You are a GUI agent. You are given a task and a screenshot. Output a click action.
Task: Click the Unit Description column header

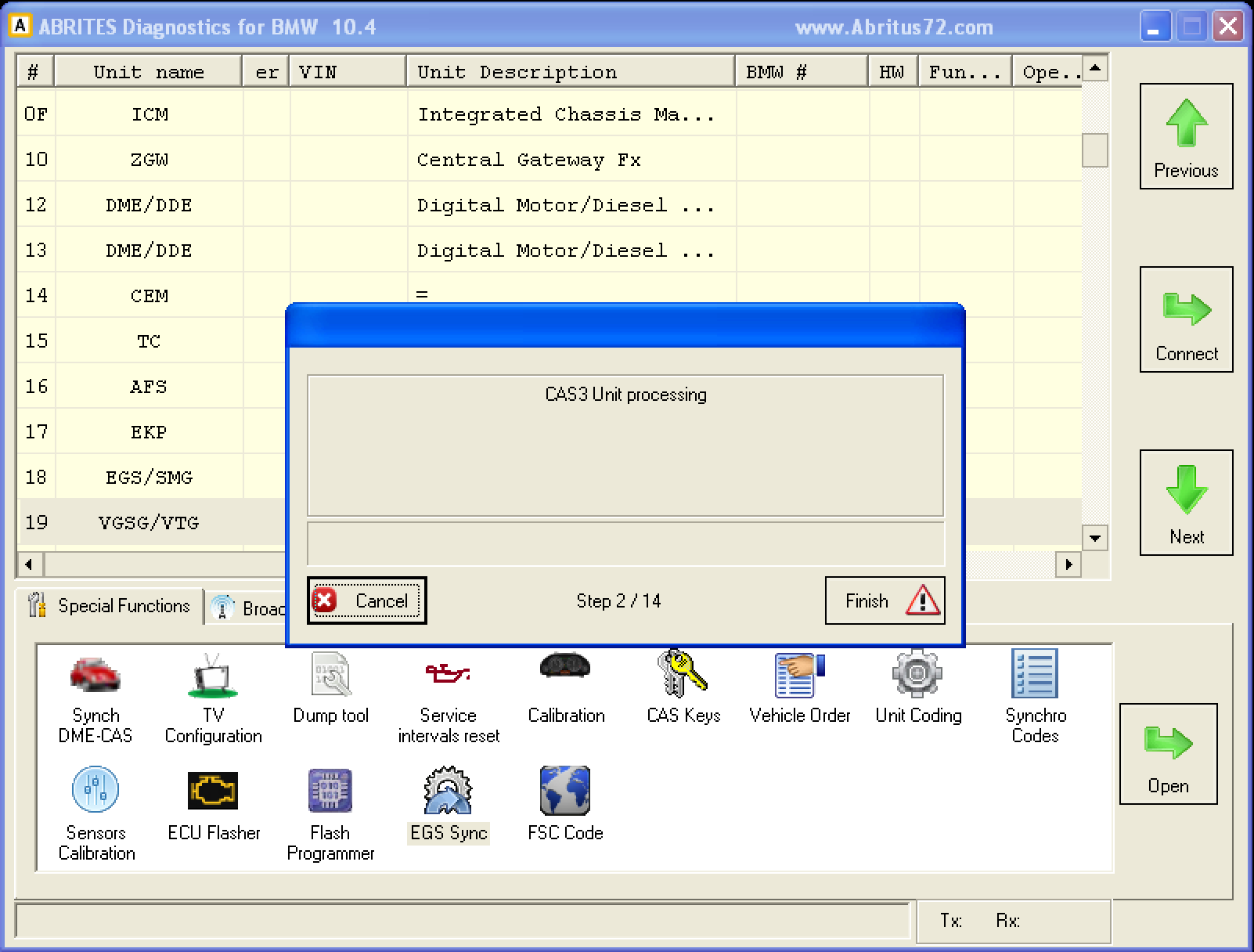pyautogui.click(x=571, y=72)
